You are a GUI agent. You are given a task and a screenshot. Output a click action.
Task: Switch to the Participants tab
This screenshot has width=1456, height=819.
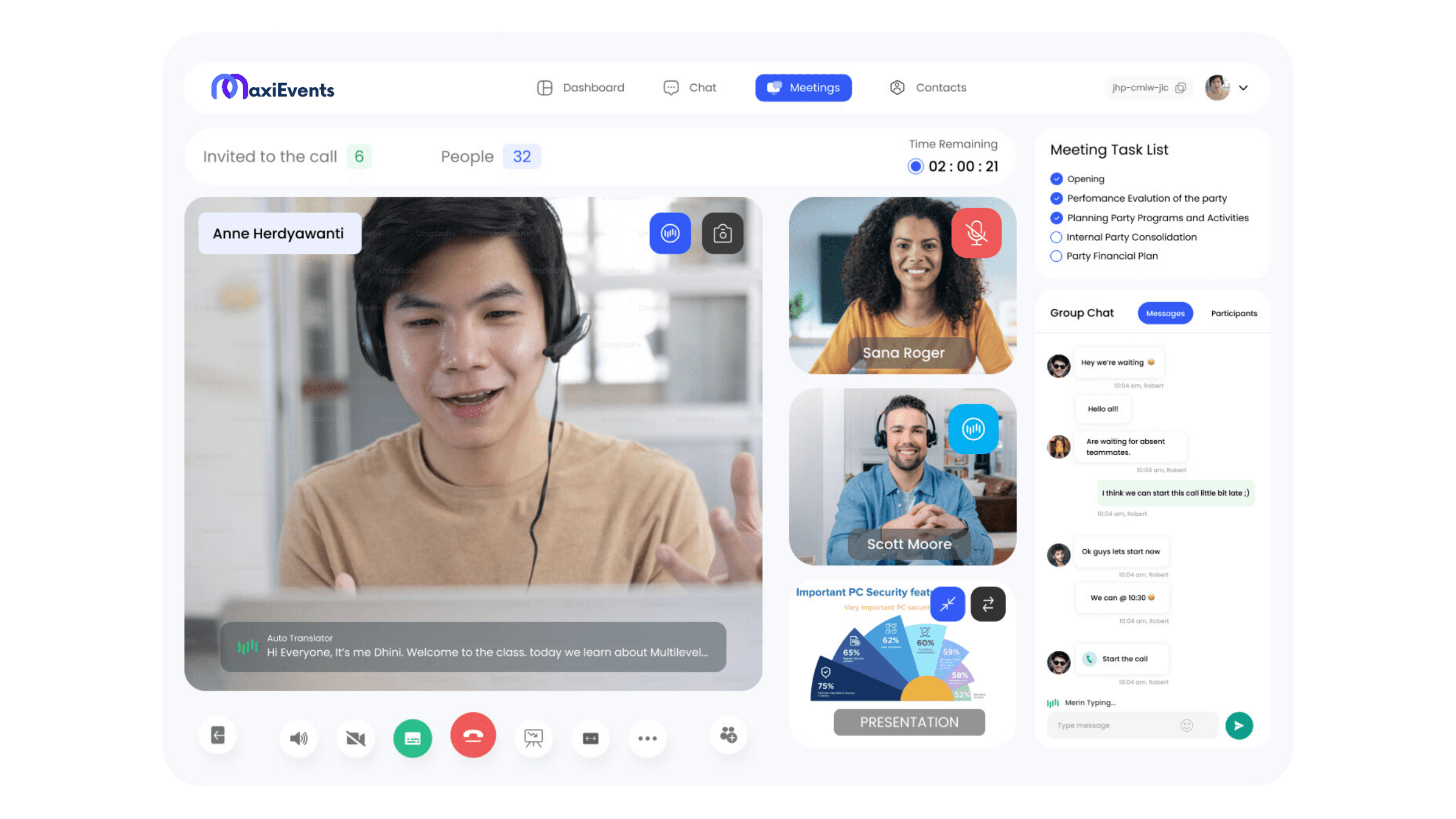(x=1234, y=313)
